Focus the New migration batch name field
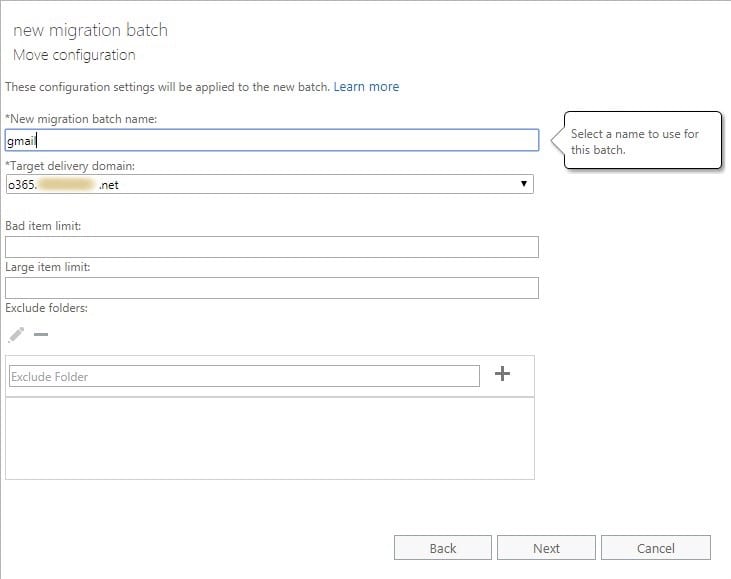731x579 pixels. coord(272,140)
